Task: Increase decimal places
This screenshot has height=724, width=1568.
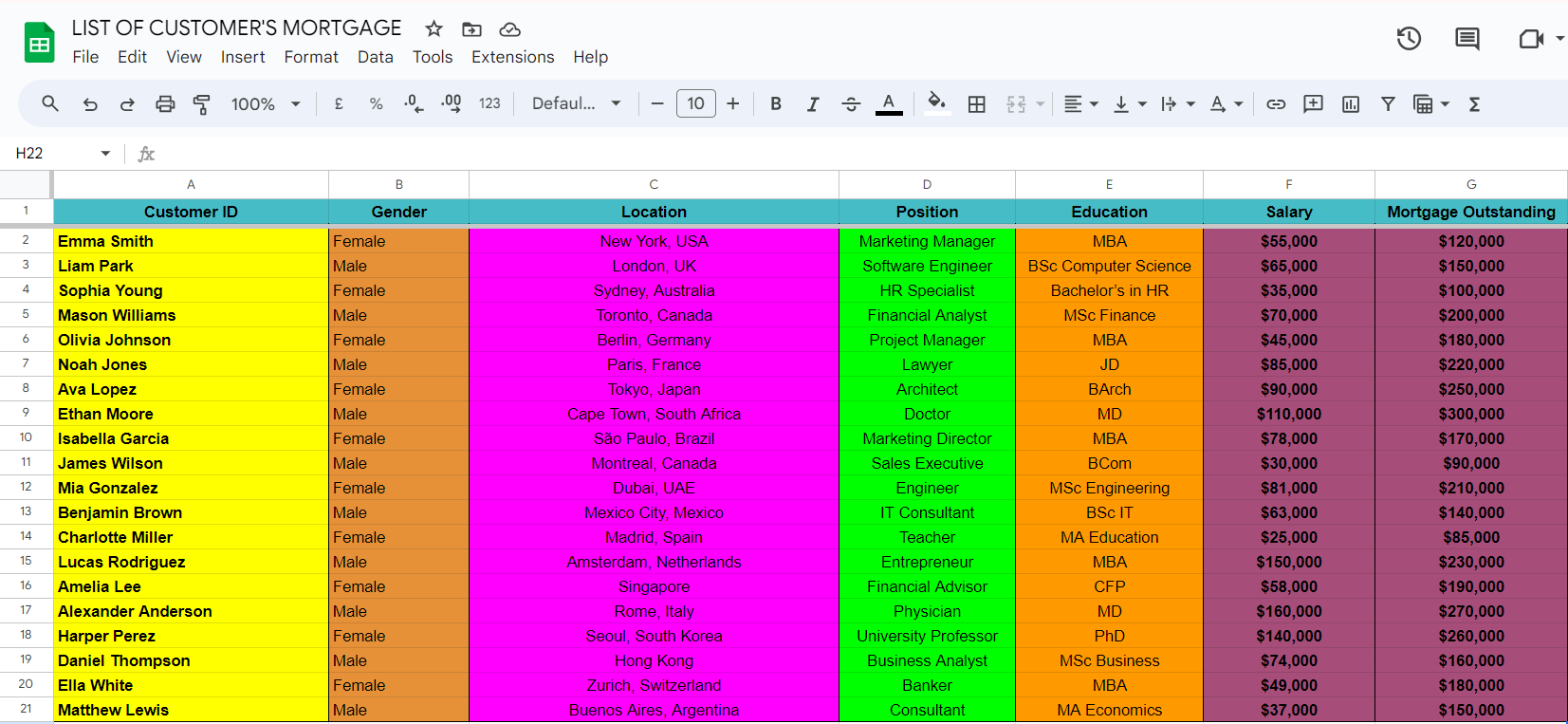Action: 452,104
